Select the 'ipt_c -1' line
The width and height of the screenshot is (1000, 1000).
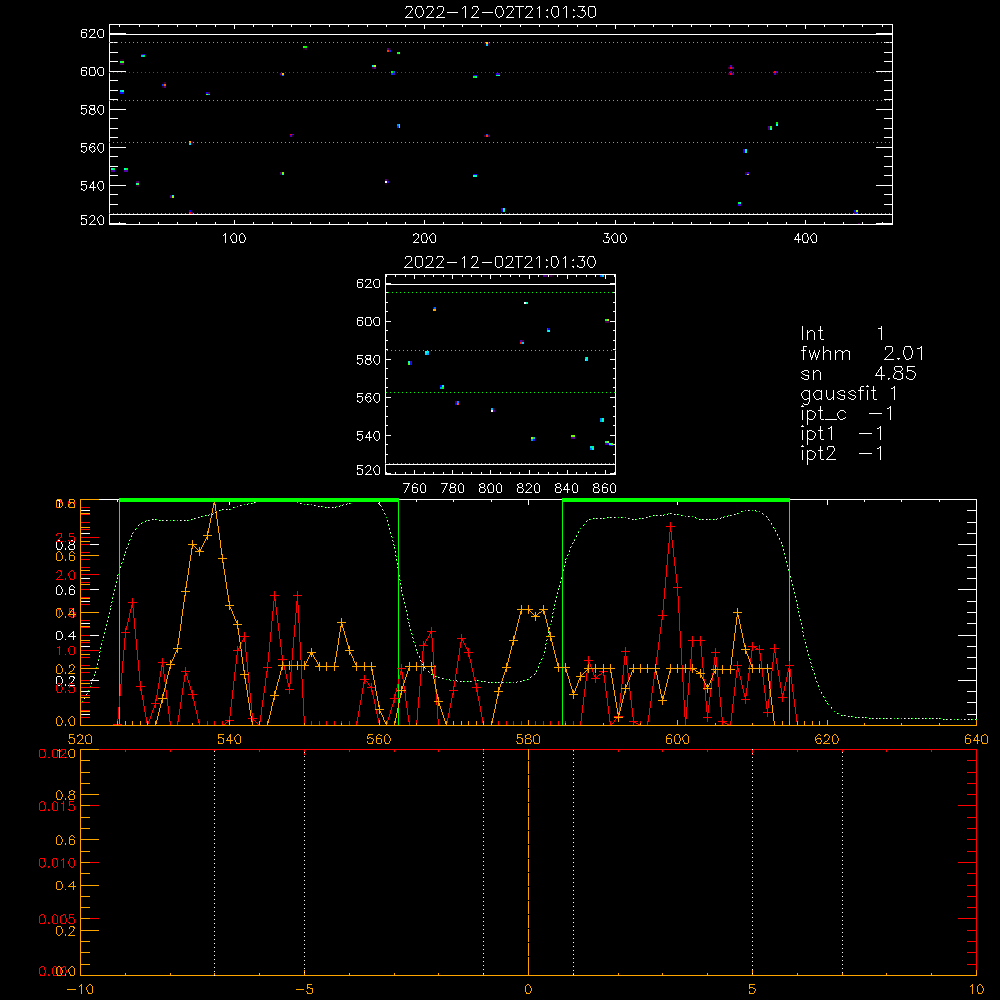[847, 414]
